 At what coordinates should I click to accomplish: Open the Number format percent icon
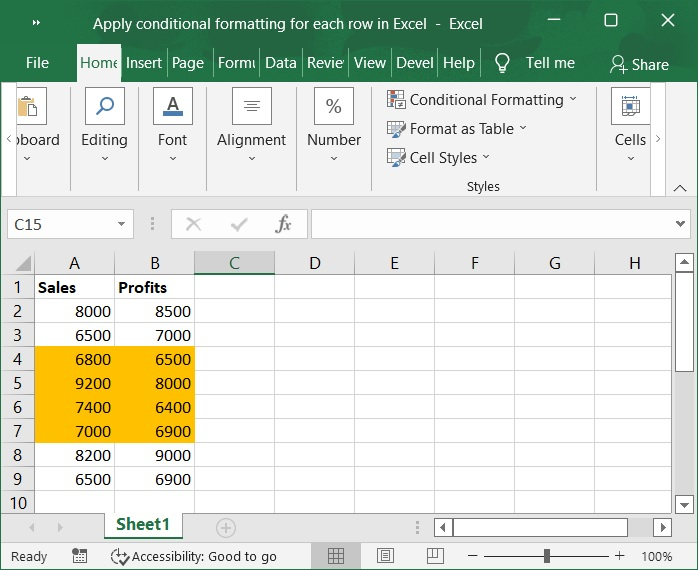[x=333, y=107]
